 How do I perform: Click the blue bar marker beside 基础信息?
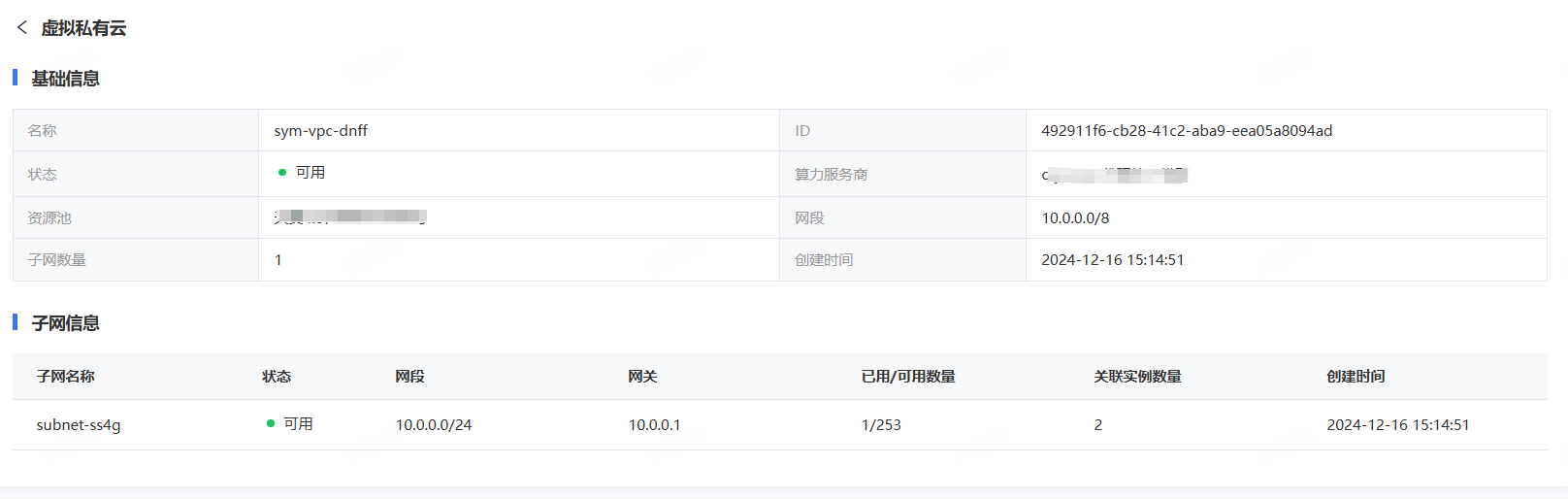coord(15,78)
